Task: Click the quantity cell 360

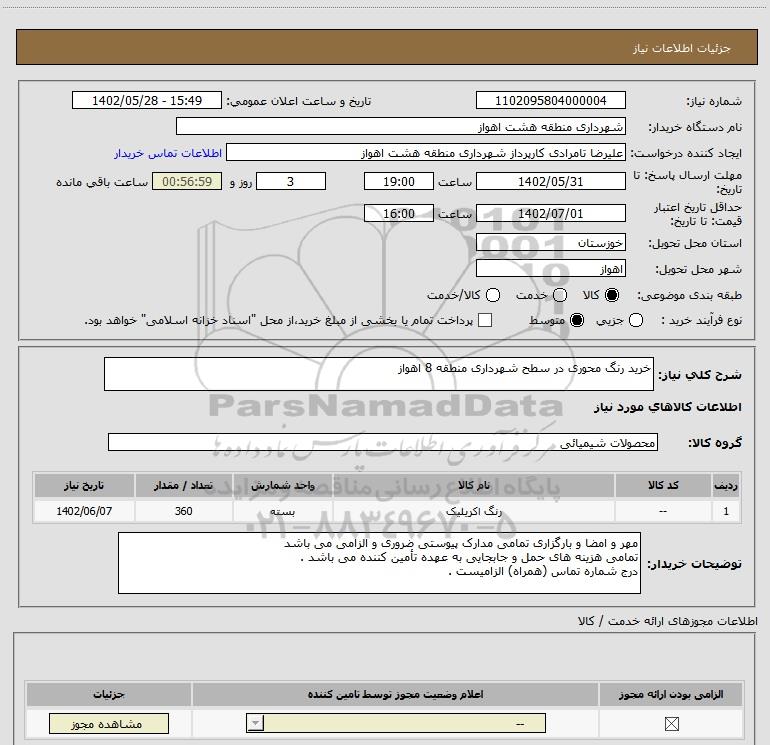Action: click(184, 511)
